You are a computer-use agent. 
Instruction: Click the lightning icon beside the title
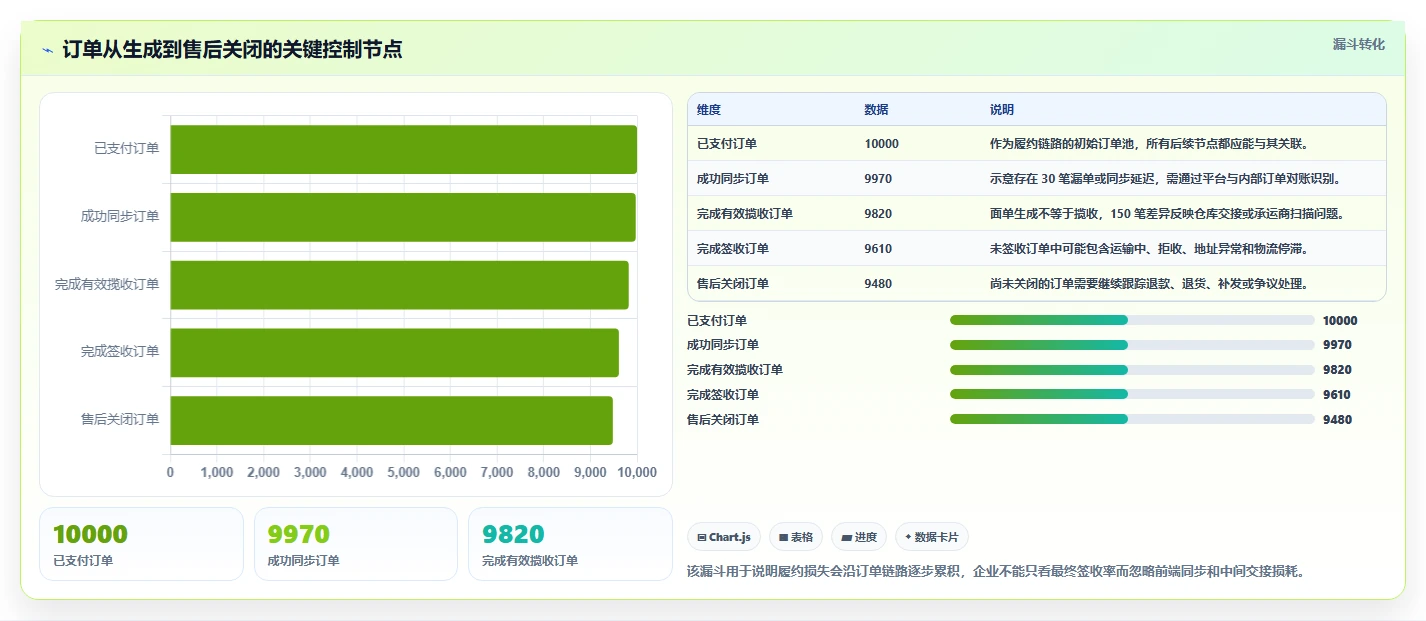pos(48,50)
